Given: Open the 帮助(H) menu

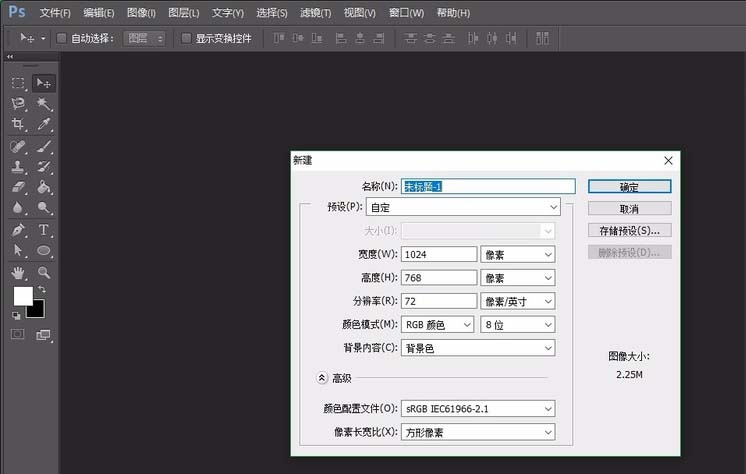Looking at the screenshot, I should tap(453, 13).
